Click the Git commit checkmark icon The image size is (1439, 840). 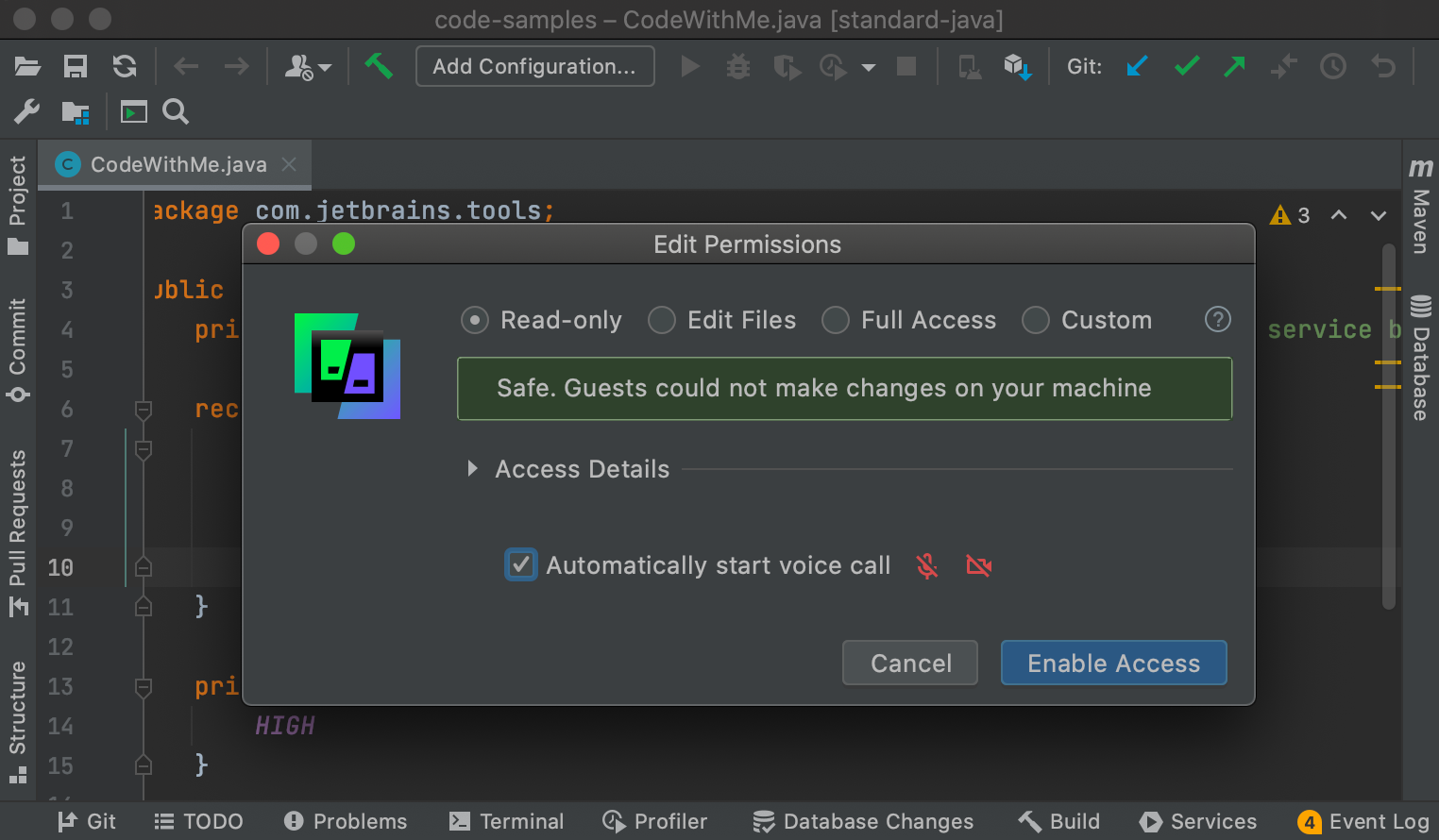coord(1186,67)
